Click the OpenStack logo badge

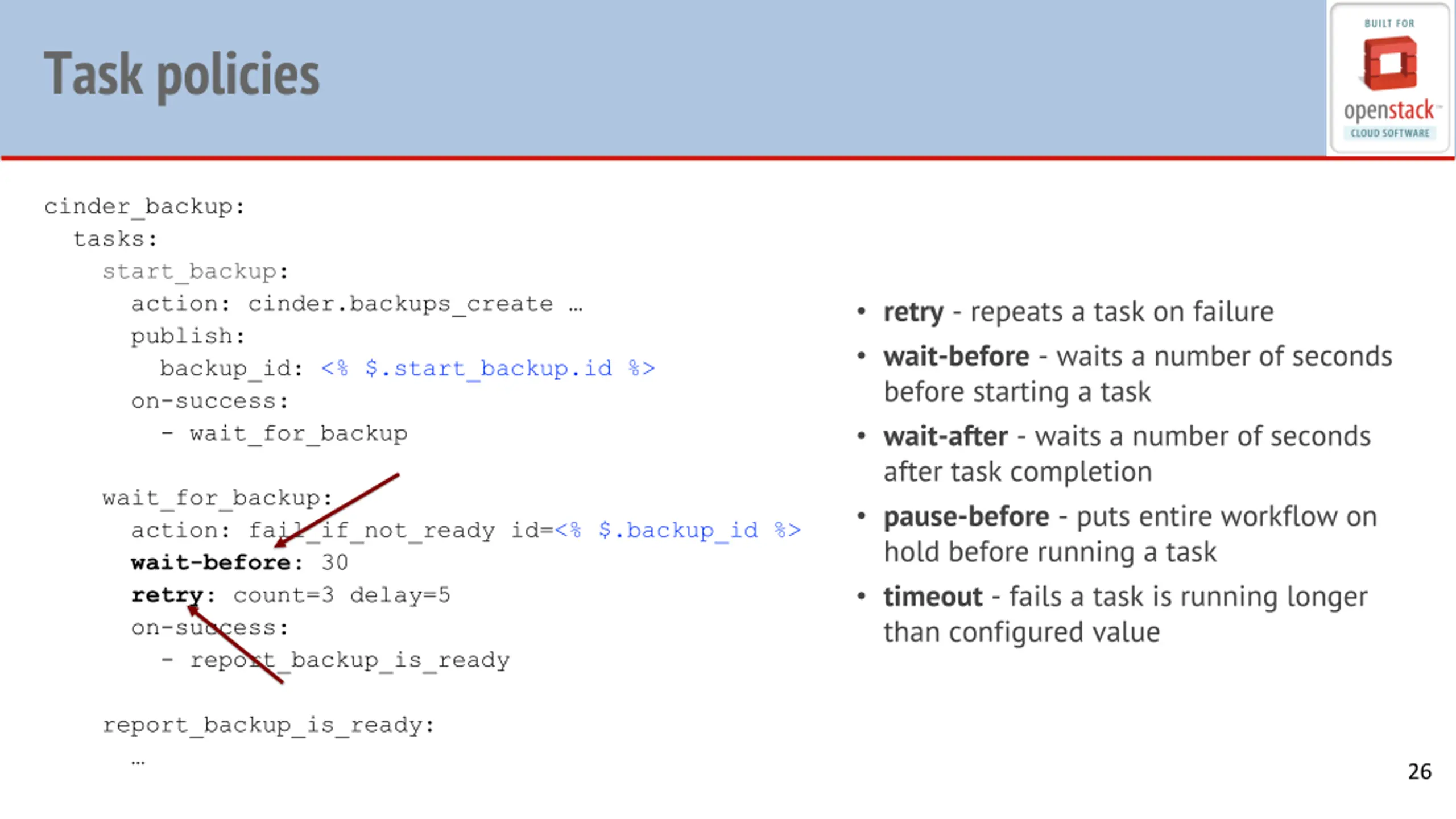1389,78
